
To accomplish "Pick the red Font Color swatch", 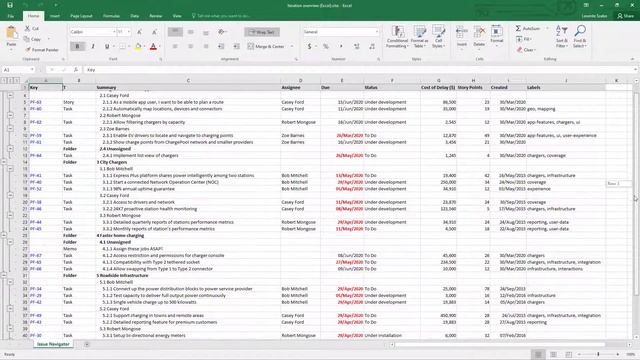I will pos(153,47).
